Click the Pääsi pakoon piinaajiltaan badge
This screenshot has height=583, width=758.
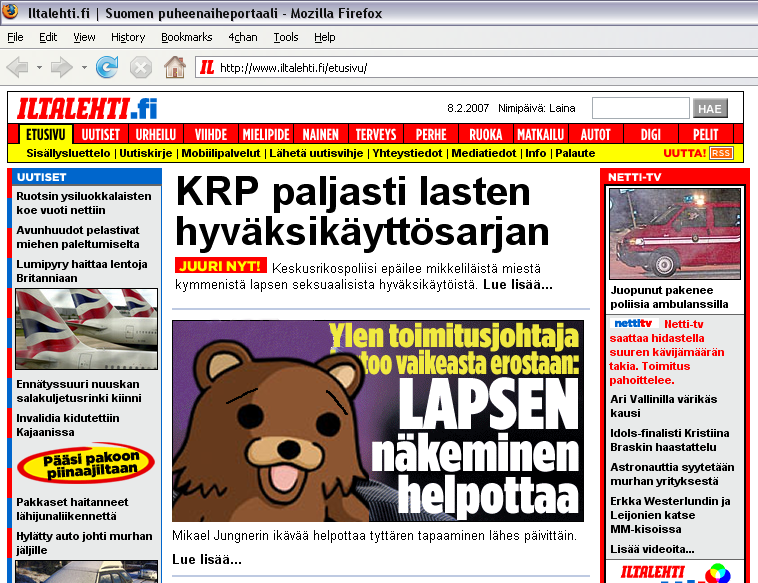point(86,464)
